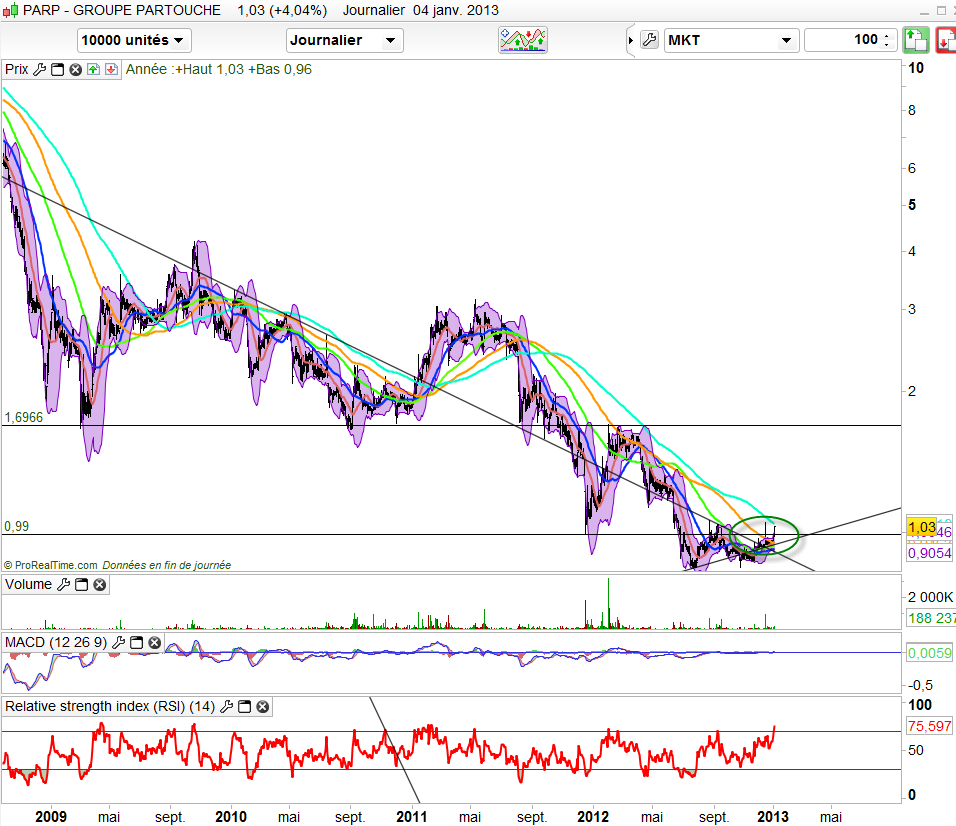This screenshot has height=826, width=956.
Task: Click the quantity field showing 100
Action: [x=843, y=40]
